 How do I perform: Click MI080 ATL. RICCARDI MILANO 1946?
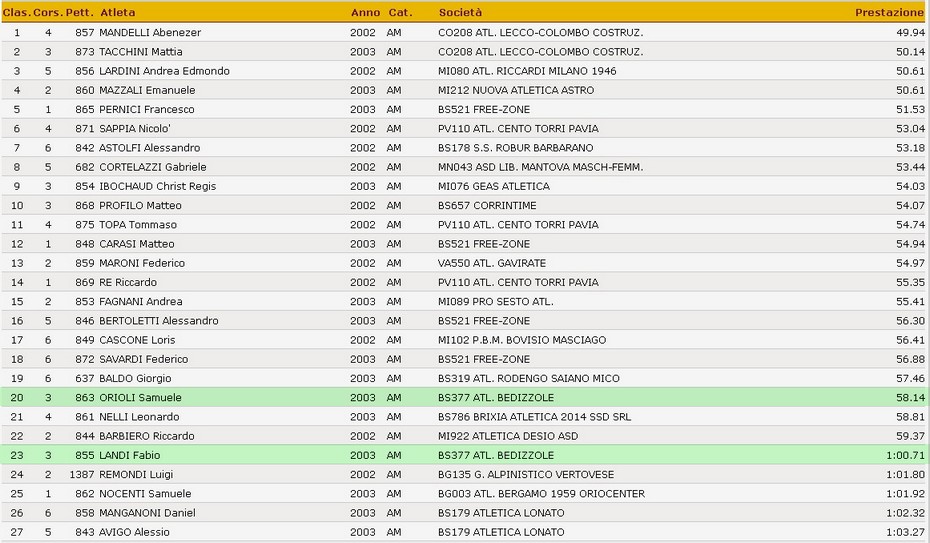click(527, 71)
